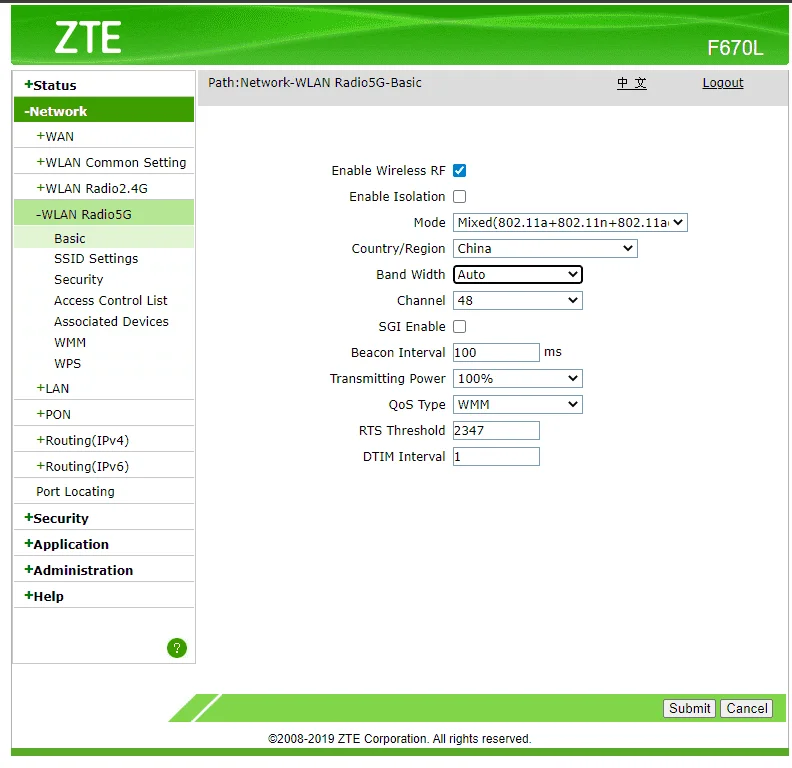Click the path text Network-WLAN Radio5G-Basic
Viewport: 792px width, 768px height.
331,83
